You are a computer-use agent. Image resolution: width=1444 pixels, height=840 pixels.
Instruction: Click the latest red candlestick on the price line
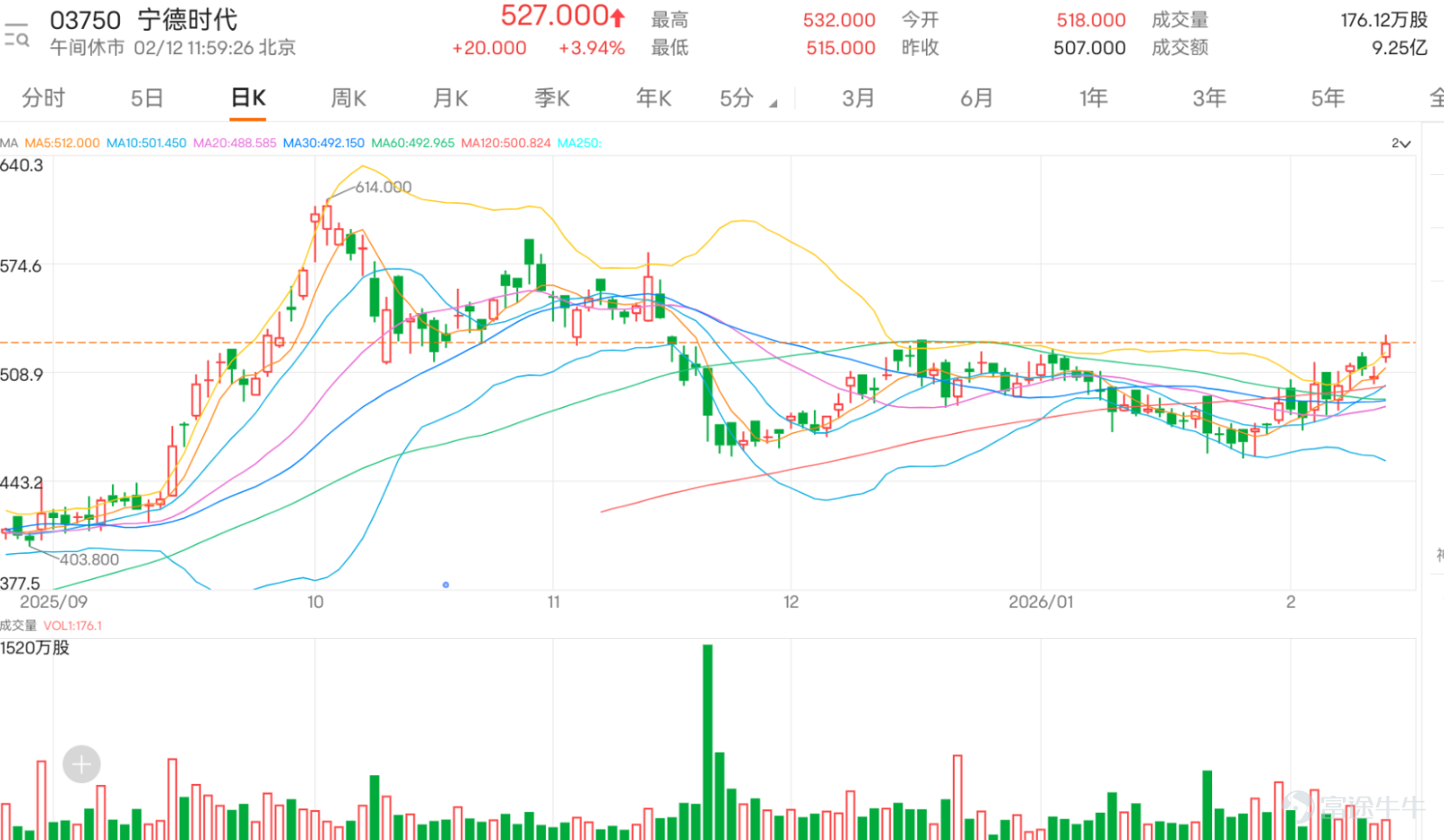point(1385,349)
